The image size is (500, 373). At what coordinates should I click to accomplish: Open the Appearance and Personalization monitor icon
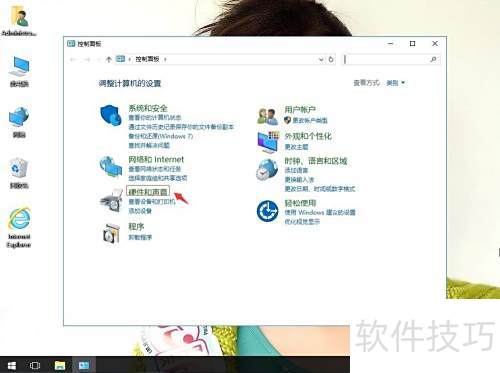(x=268, y=142)
